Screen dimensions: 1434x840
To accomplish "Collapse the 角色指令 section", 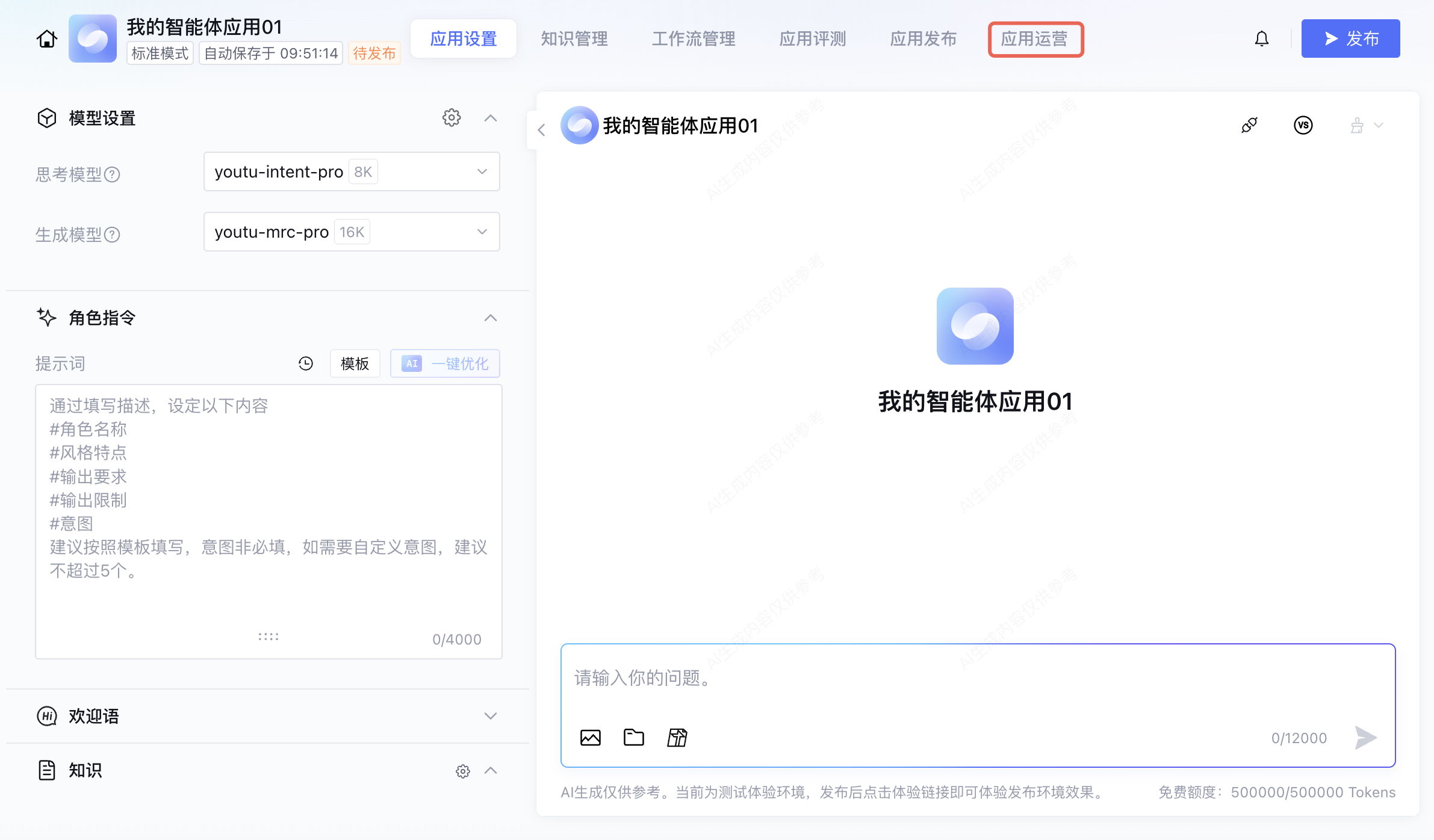I will point(490,318).
